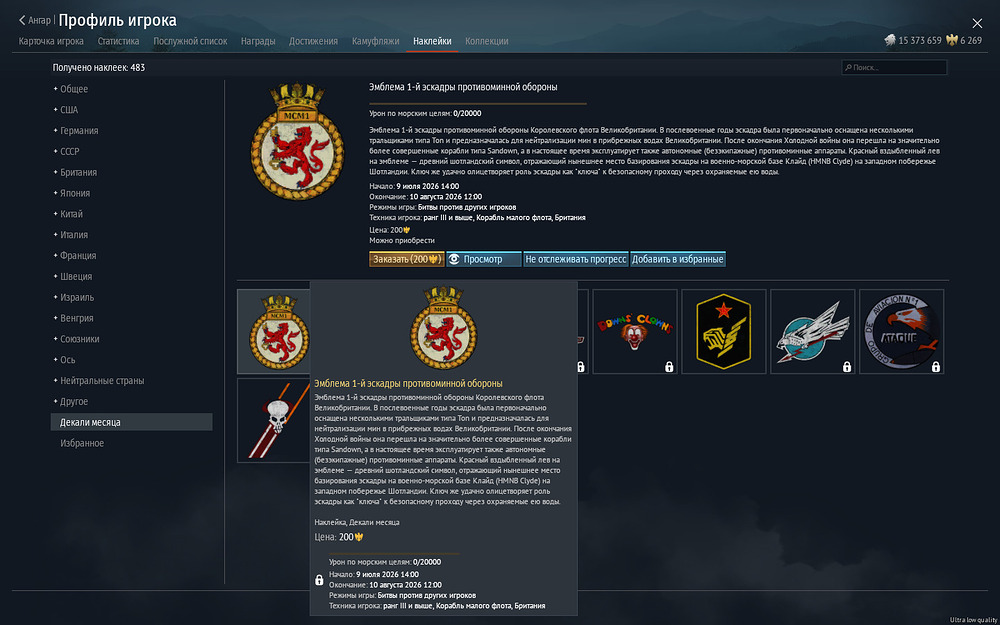Image resolution: width=1000 pixels, height=625 pixels.
Task: Select the Наклейки tab
Action: click(x=432, y=41)
